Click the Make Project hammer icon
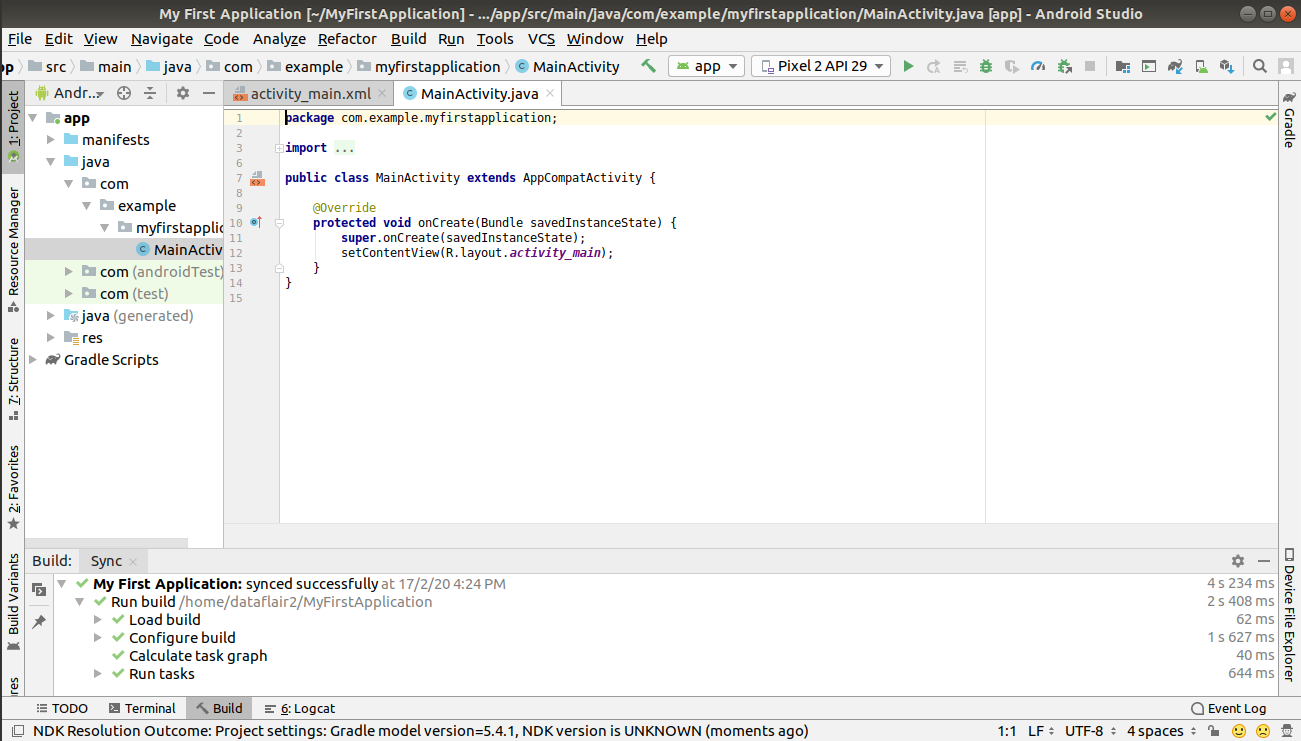 pos(649,66)
